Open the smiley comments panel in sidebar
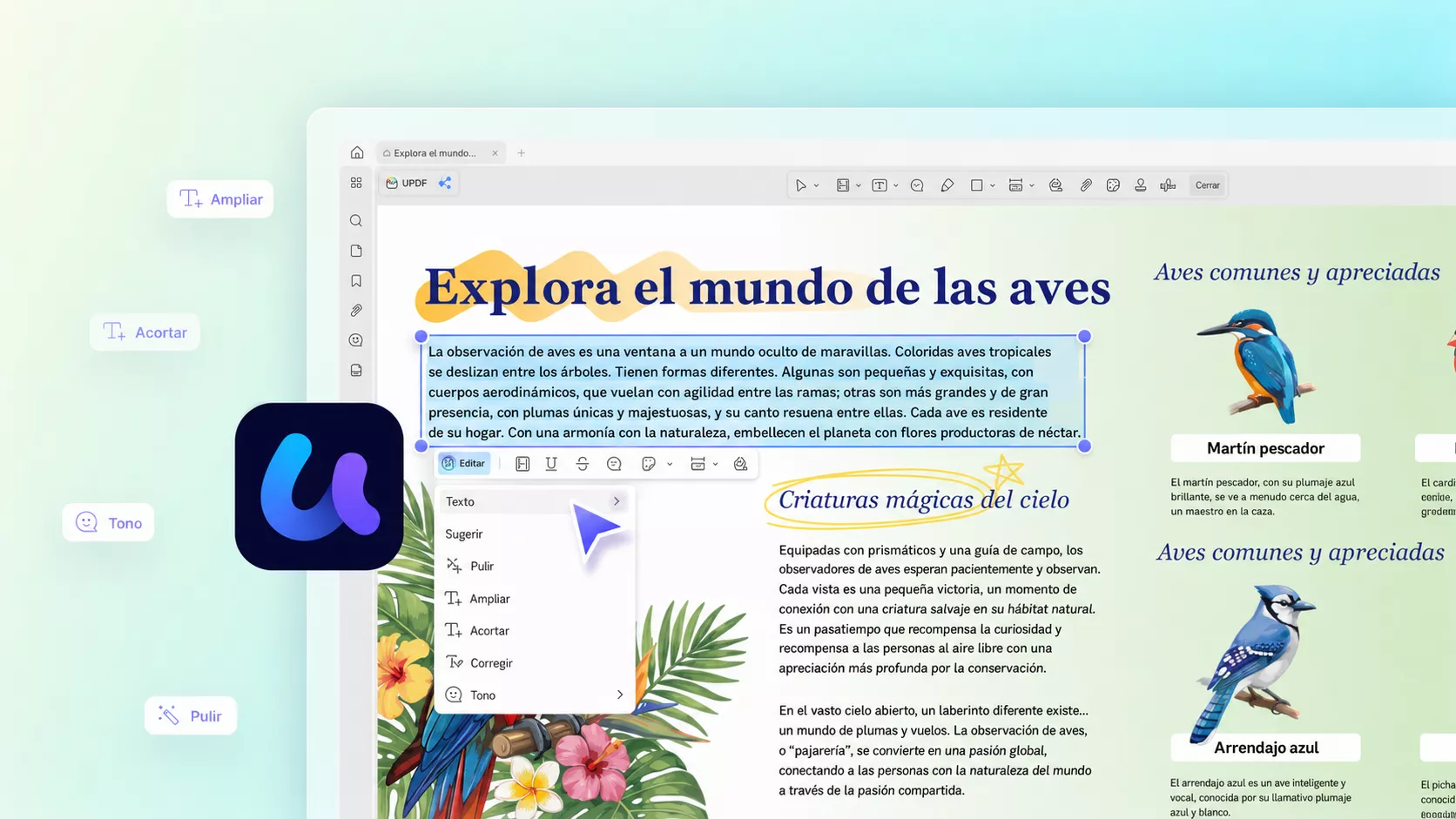Viewport: 1456px width, 819px height. coord(356,340)
